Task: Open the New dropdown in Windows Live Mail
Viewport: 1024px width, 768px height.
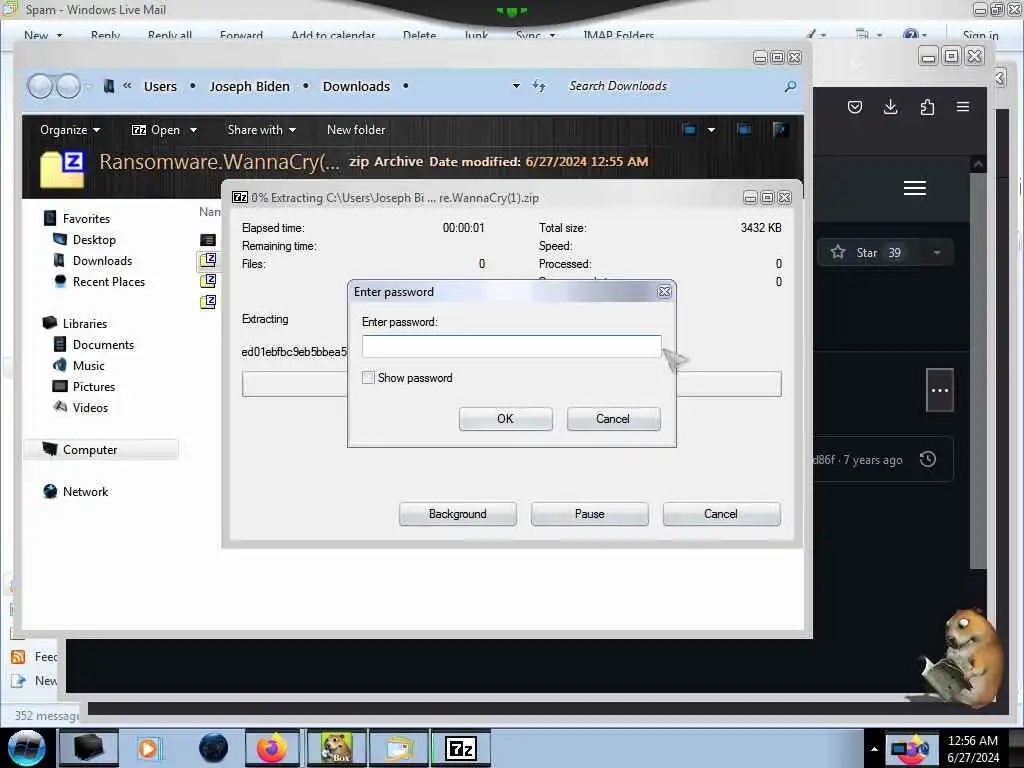Action: [43, 35]
